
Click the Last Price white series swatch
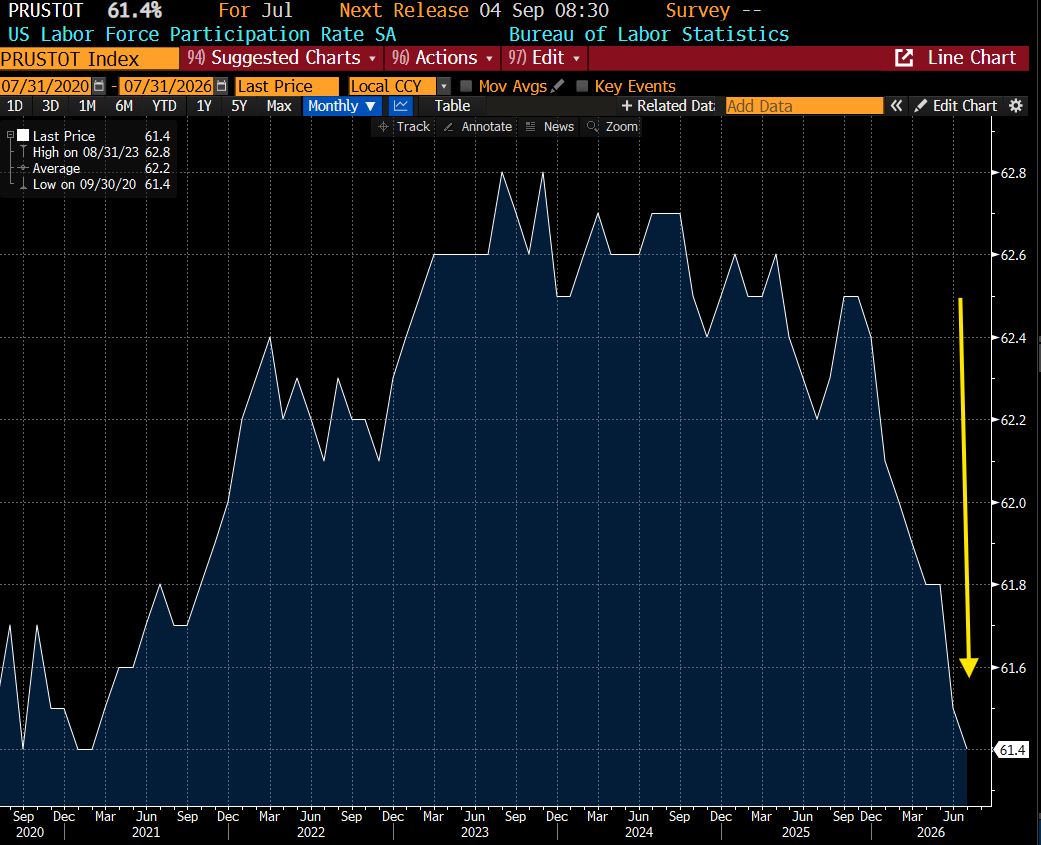coord(23,135)
